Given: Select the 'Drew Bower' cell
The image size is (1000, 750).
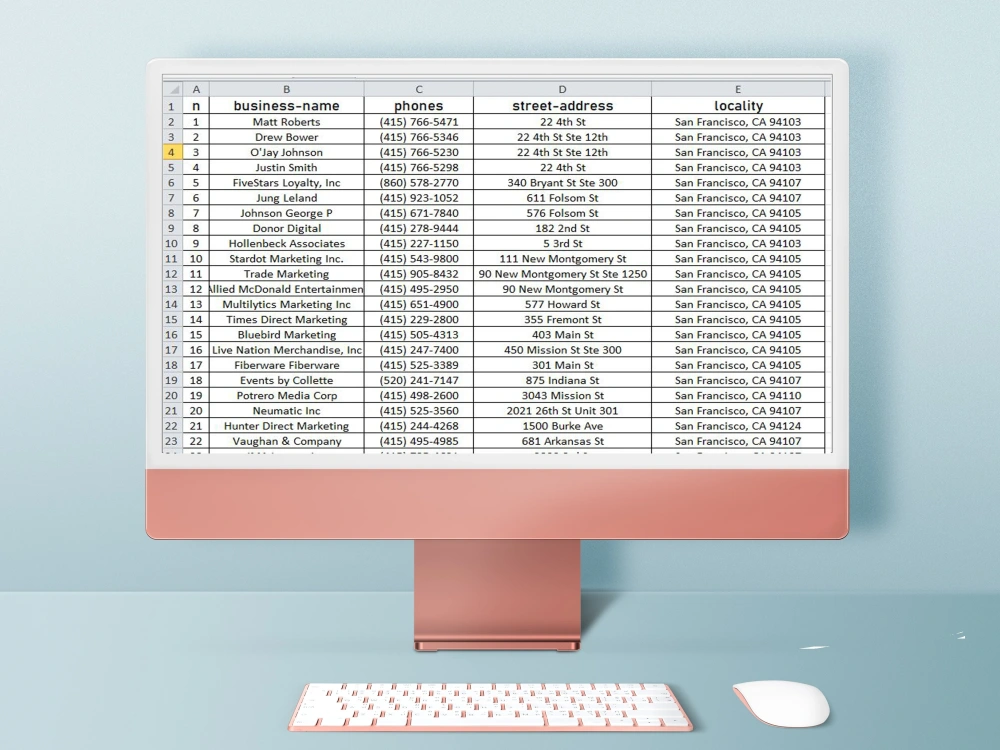Looking at the screenshot, I should 286,137.
